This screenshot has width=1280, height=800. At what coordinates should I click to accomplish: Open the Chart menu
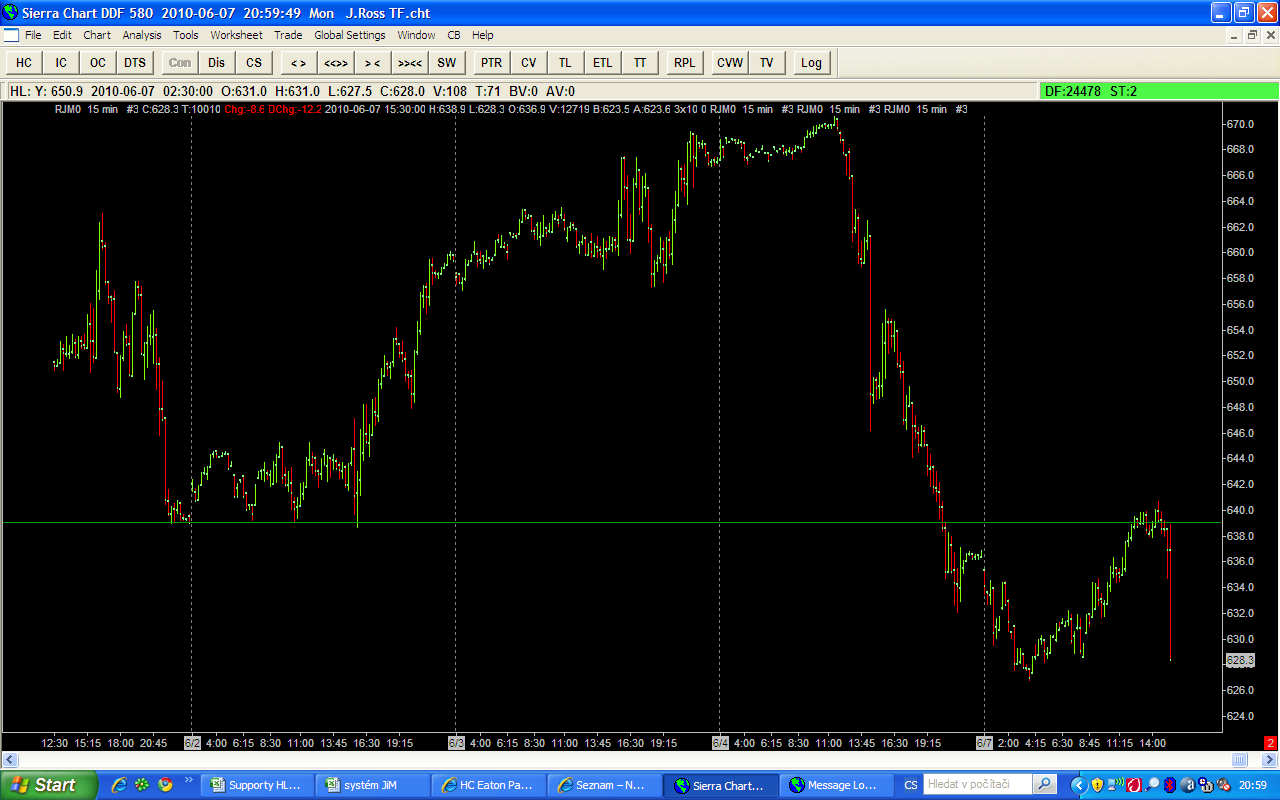pos(97,35)
